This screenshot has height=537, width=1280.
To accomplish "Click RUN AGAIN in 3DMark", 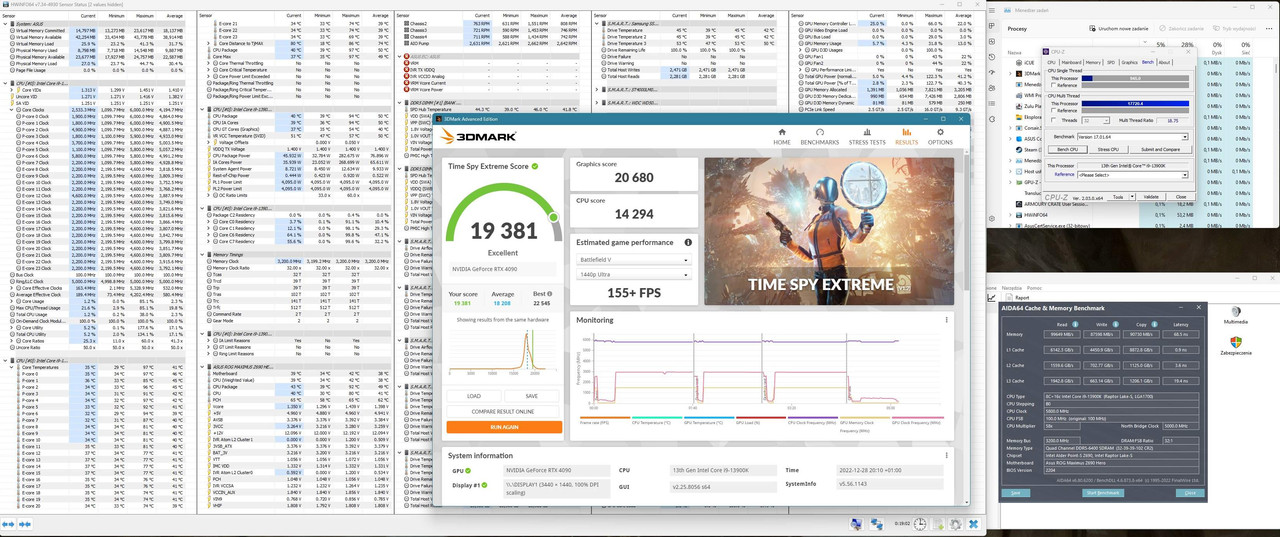I will tap(504, 427).
